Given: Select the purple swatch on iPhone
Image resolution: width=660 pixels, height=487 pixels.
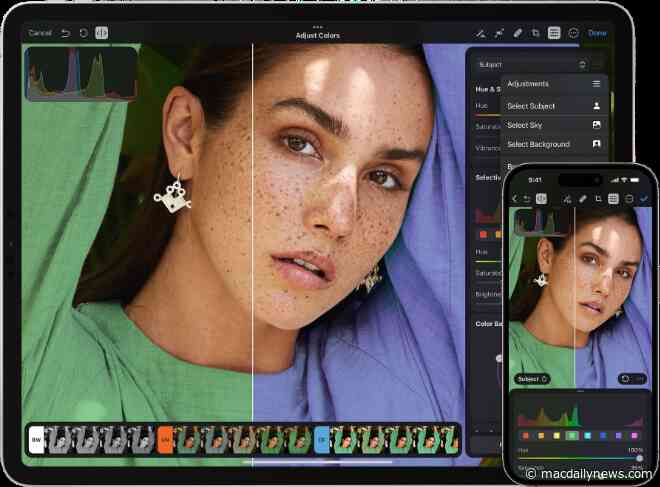Looking at the screenshot, I should tap(618, 436).
